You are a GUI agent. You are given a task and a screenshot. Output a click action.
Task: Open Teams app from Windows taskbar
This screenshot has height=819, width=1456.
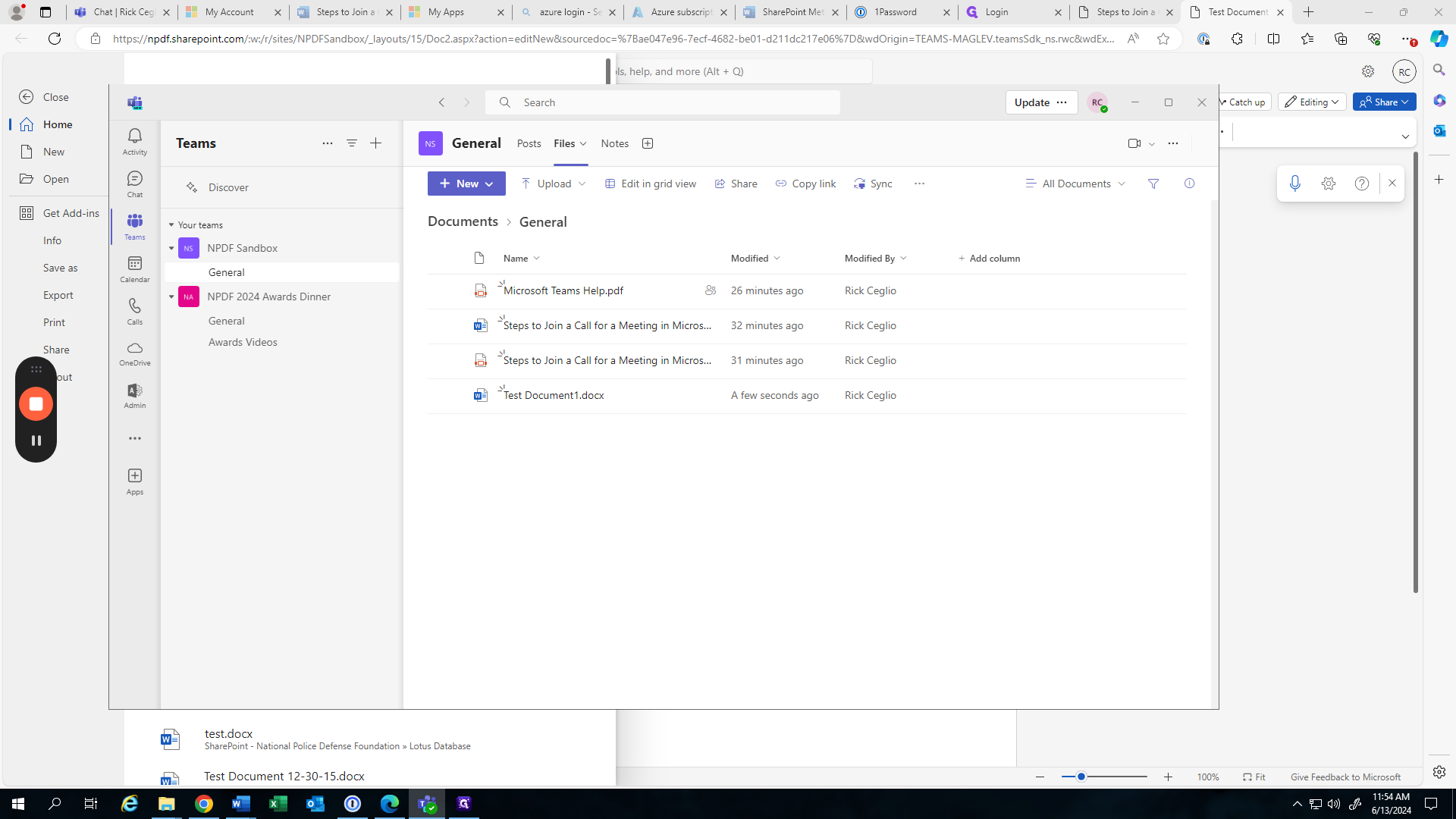[x=427, y=804]
